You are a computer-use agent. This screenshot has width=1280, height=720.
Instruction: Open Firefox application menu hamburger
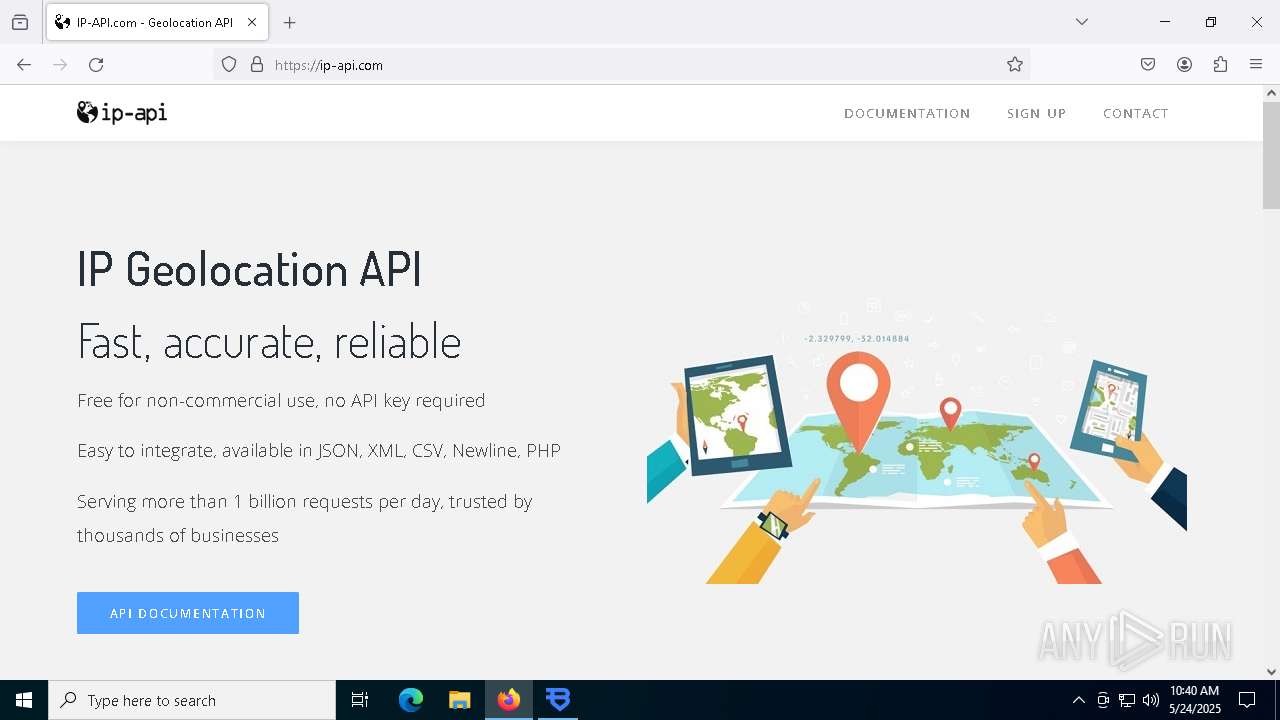tap(1256, 65)
